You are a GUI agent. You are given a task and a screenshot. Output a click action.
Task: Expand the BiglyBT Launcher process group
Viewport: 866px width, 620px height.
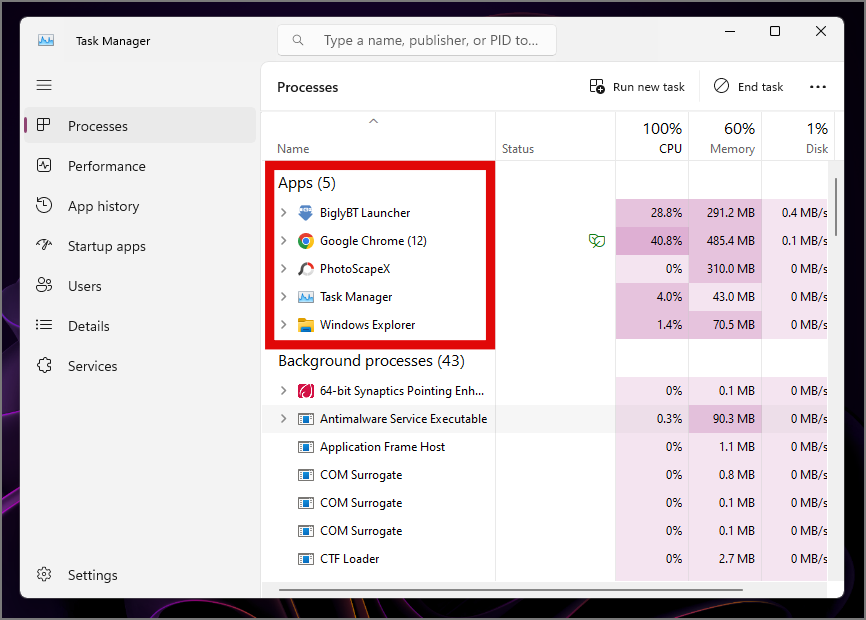click(283, 213)
